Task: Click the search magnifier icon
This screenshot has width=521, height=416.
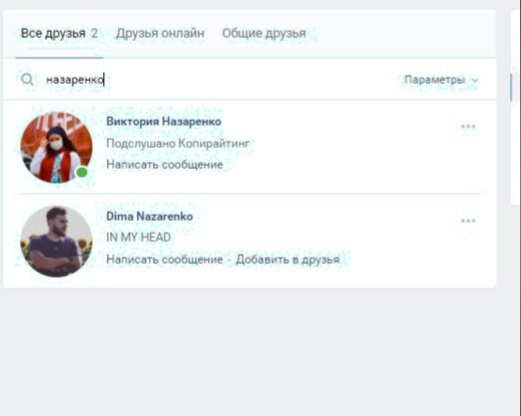Action: (27, 80)
